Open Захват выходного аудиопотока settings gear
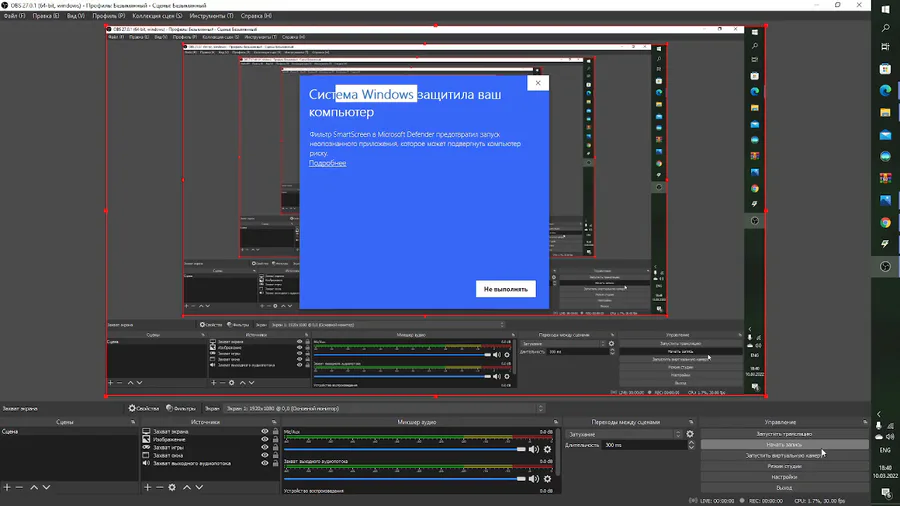The width and height of the screenshot is (900, 506). (x=548, y=478)
